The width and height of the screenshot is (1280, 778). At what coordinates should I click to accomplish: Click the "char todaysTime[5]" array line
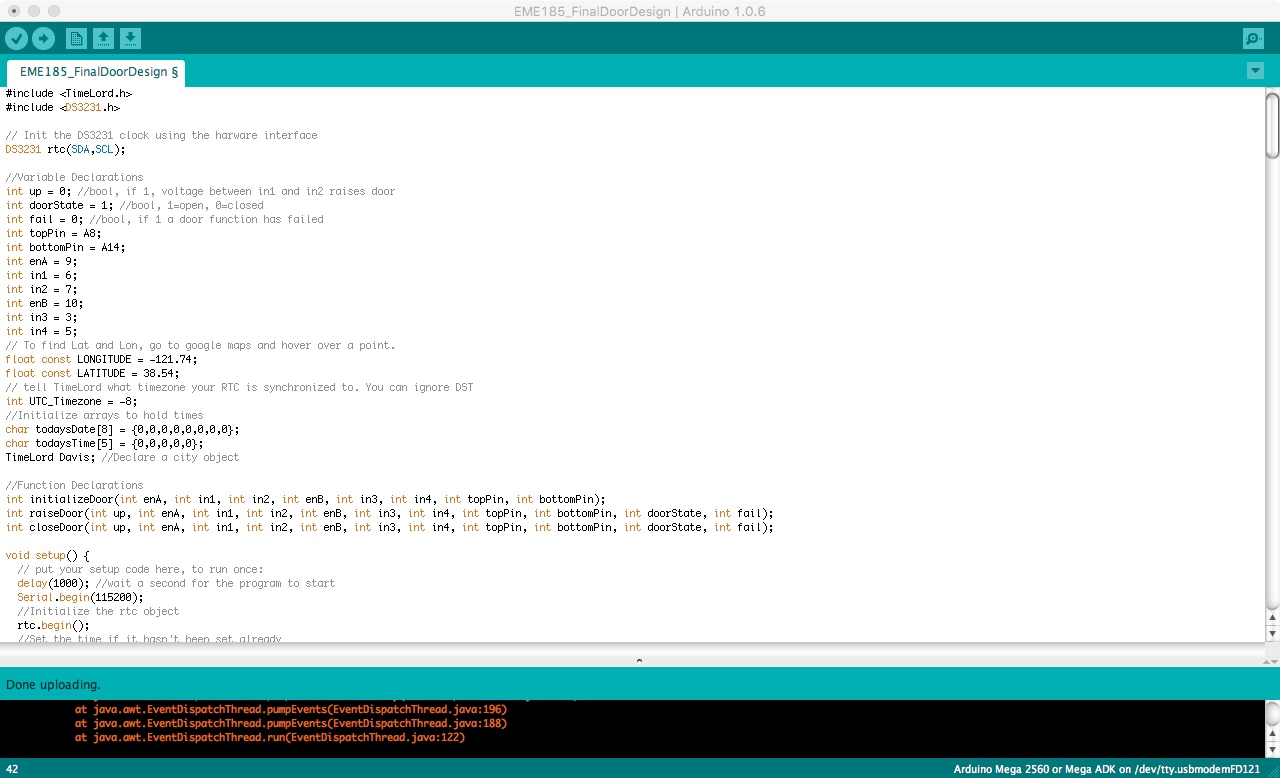105,443
